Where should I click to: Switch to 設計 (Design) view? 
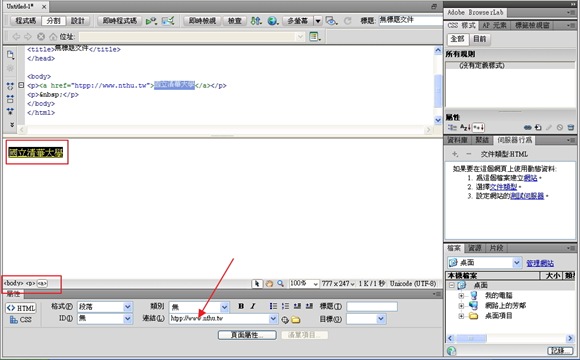point(77,21)
